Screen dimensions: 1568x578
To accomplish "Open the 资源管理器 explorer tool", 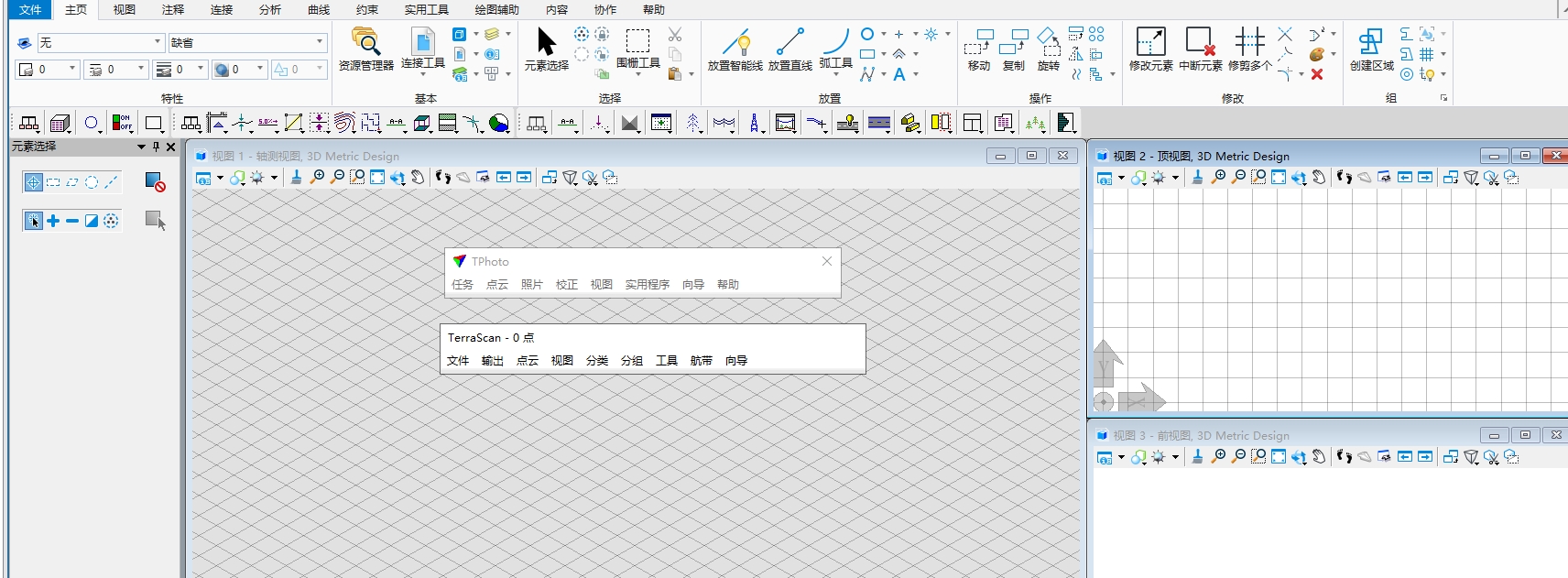I will (365, 49).
